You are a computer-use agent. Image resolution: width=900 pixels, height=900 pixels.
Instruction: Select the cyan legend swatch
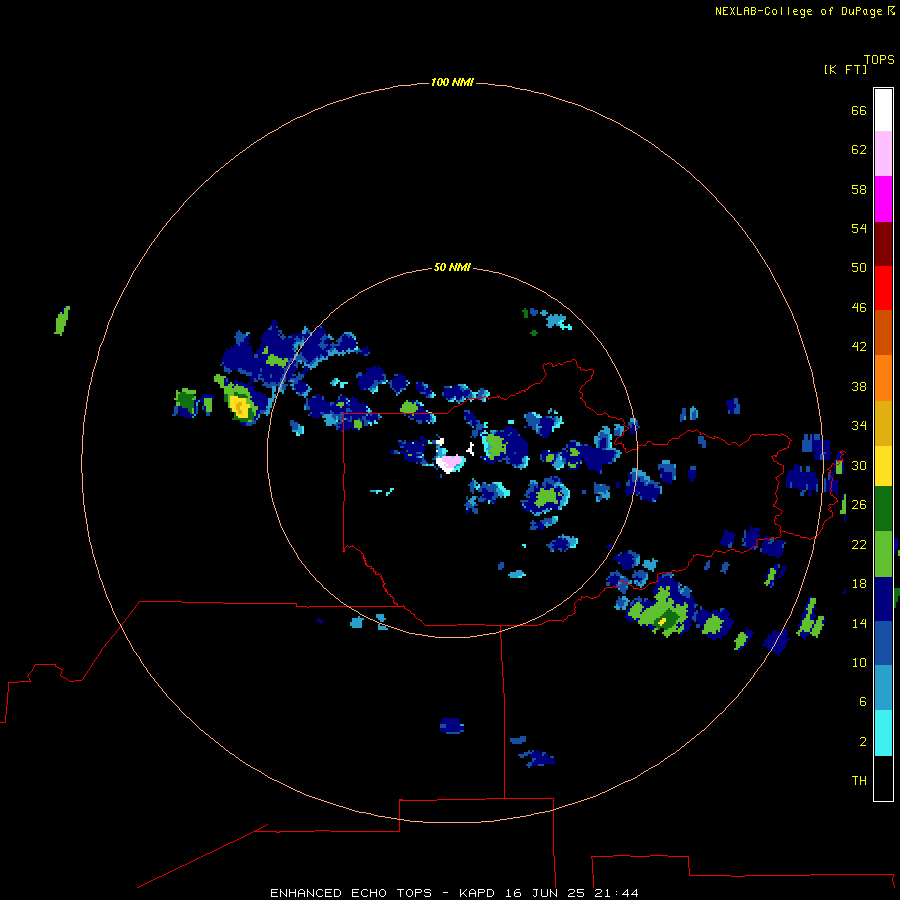[883, 733]
